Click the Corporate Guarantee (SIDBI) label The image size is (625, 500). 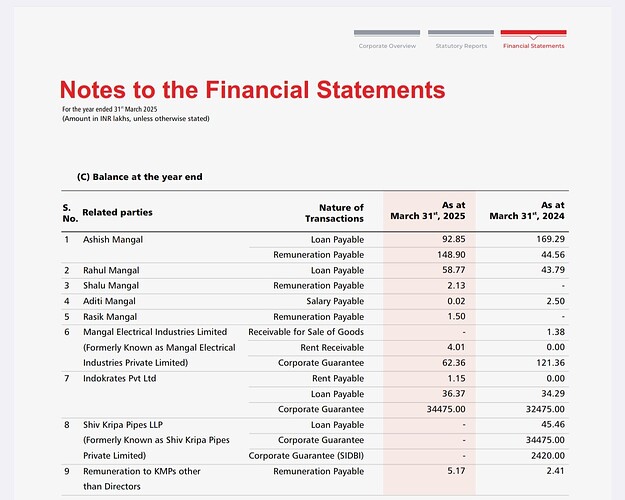(306, 456)
